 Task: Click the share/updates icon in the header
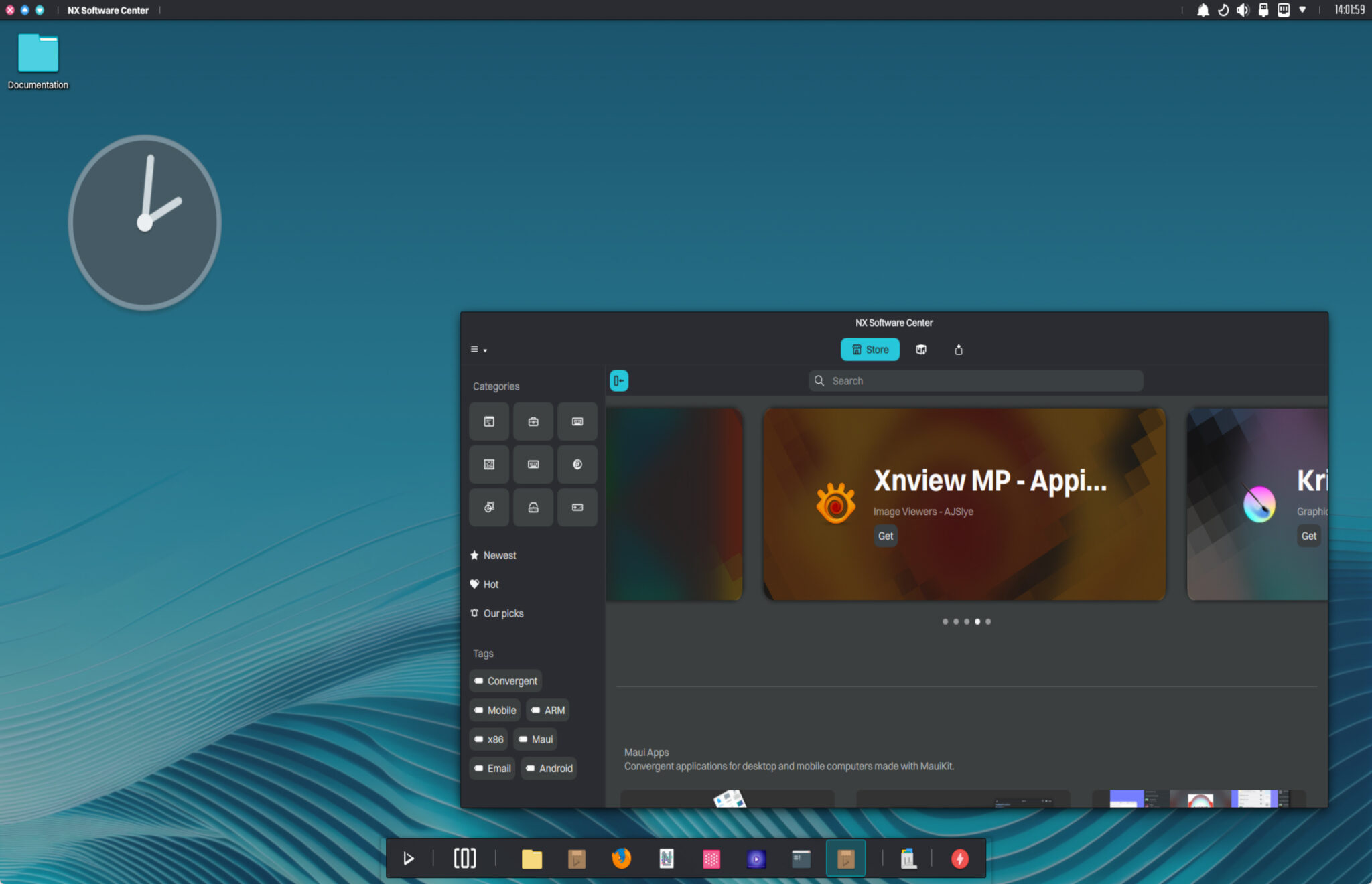(958, 349)
